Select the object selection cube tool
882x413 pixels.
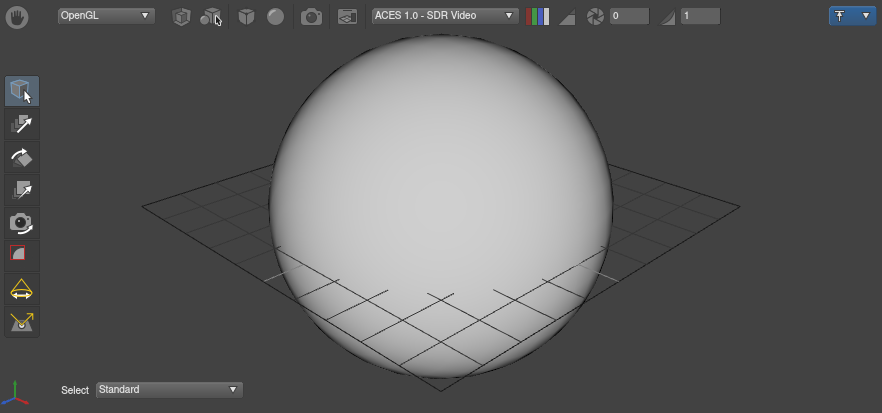22,91
